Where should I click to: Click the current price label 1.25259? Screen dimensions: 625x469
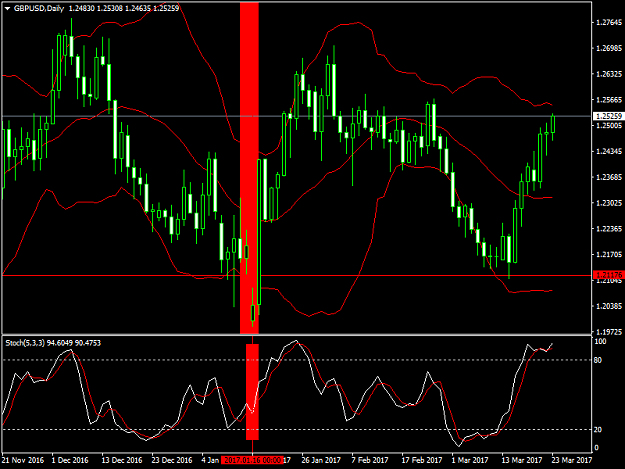[609, 116]
